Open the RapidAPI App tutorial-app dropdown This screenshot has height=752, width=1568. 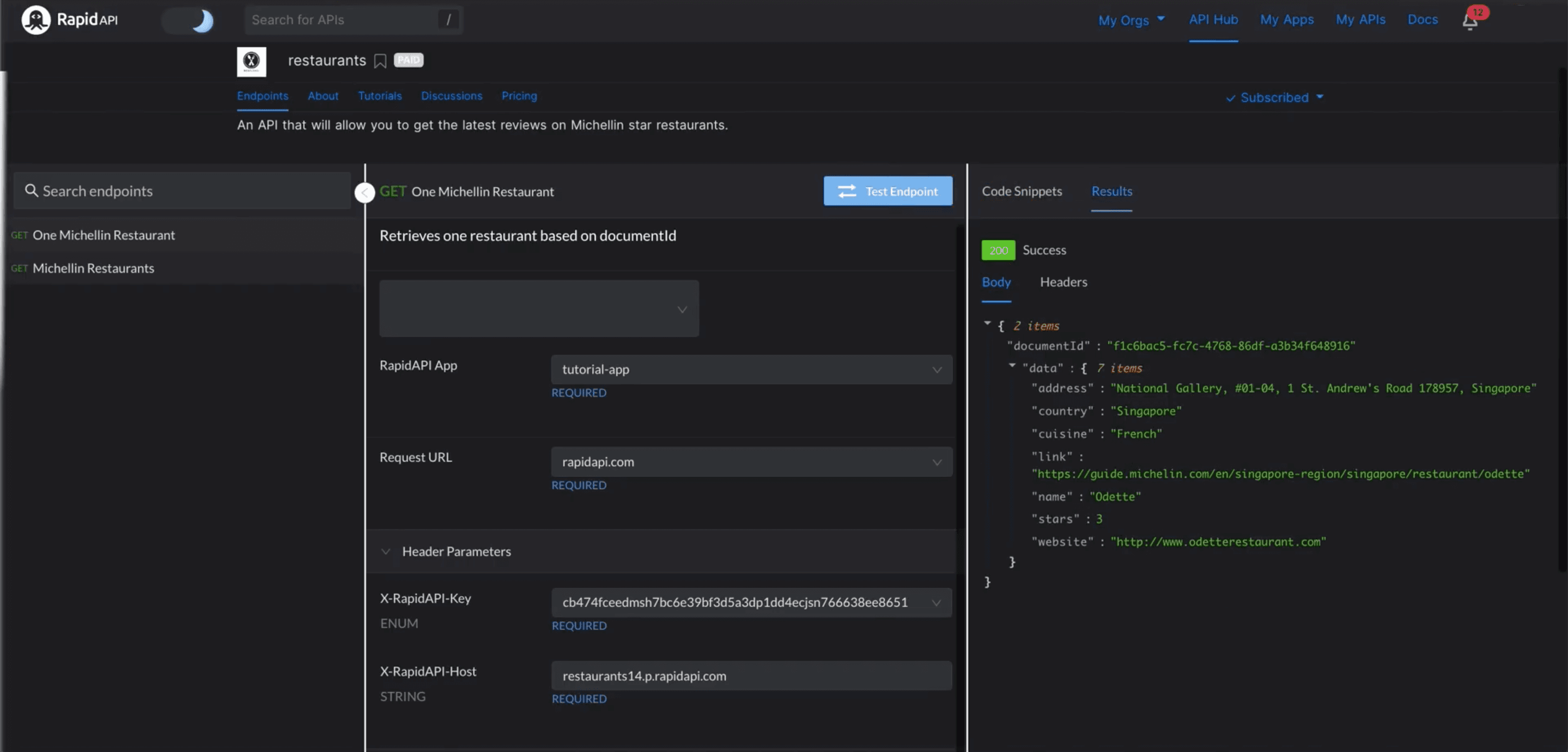tap(751, 369)
